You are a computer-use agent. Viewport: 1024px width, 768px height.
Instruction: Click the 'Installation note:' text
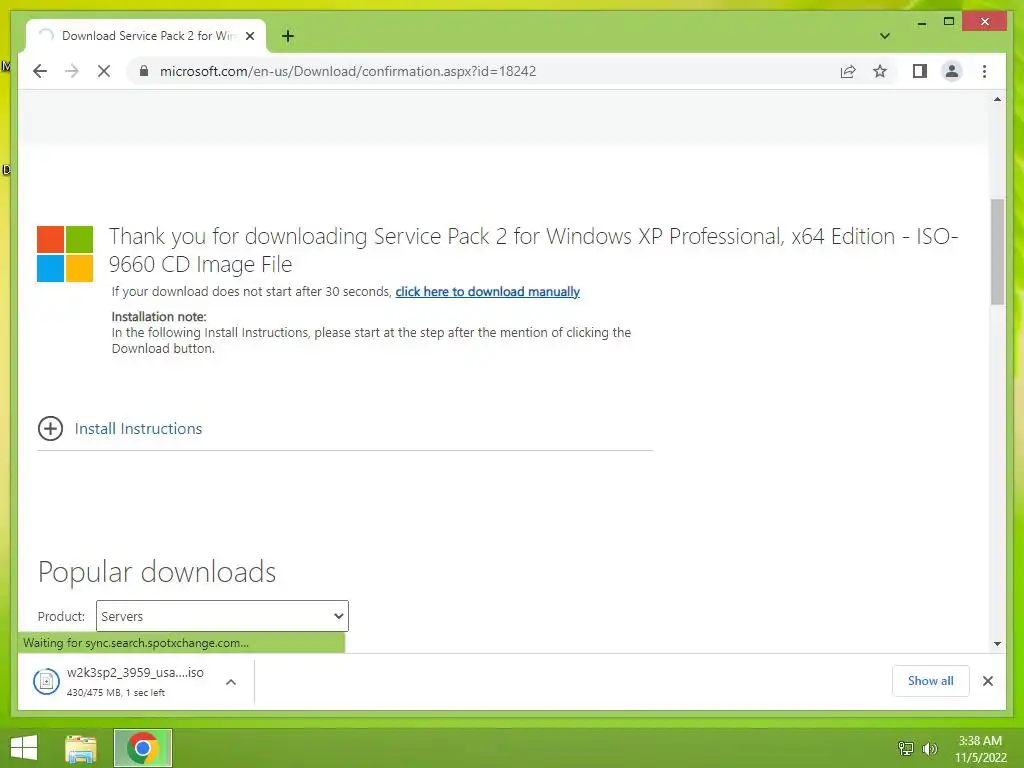[159, 317]
